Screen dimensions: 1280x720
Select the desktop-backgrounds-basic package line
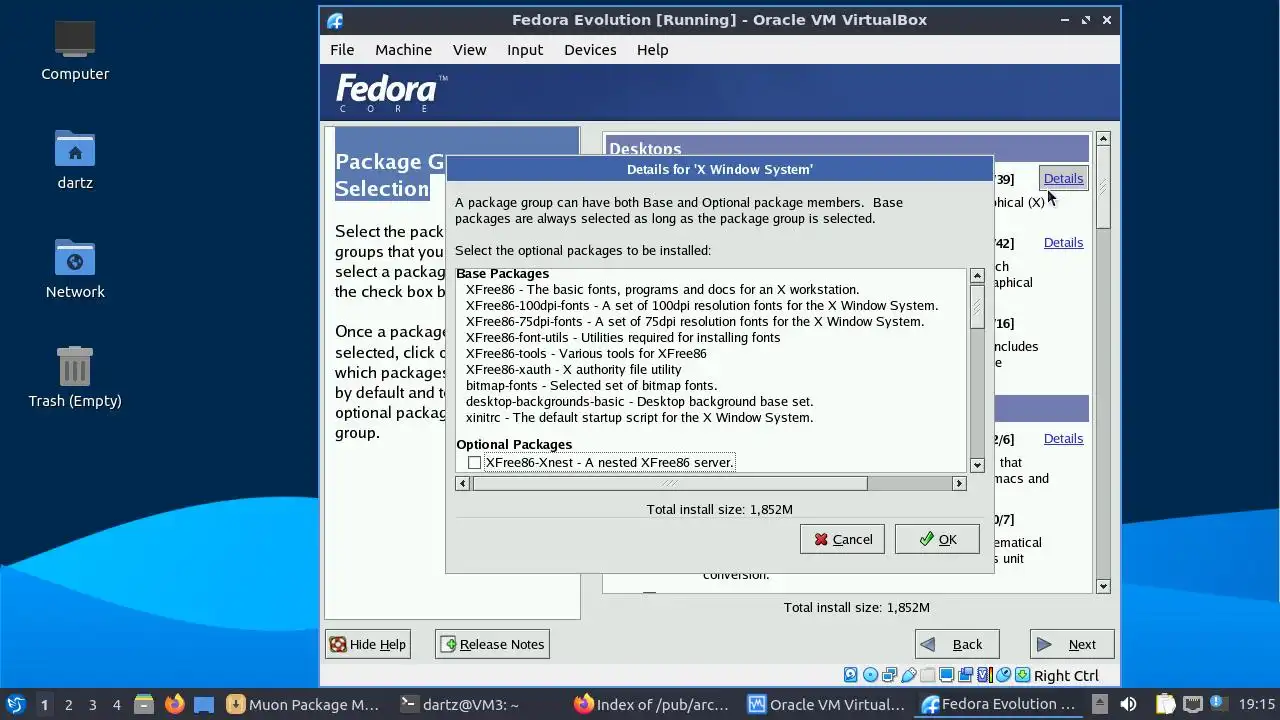[639, 401]
